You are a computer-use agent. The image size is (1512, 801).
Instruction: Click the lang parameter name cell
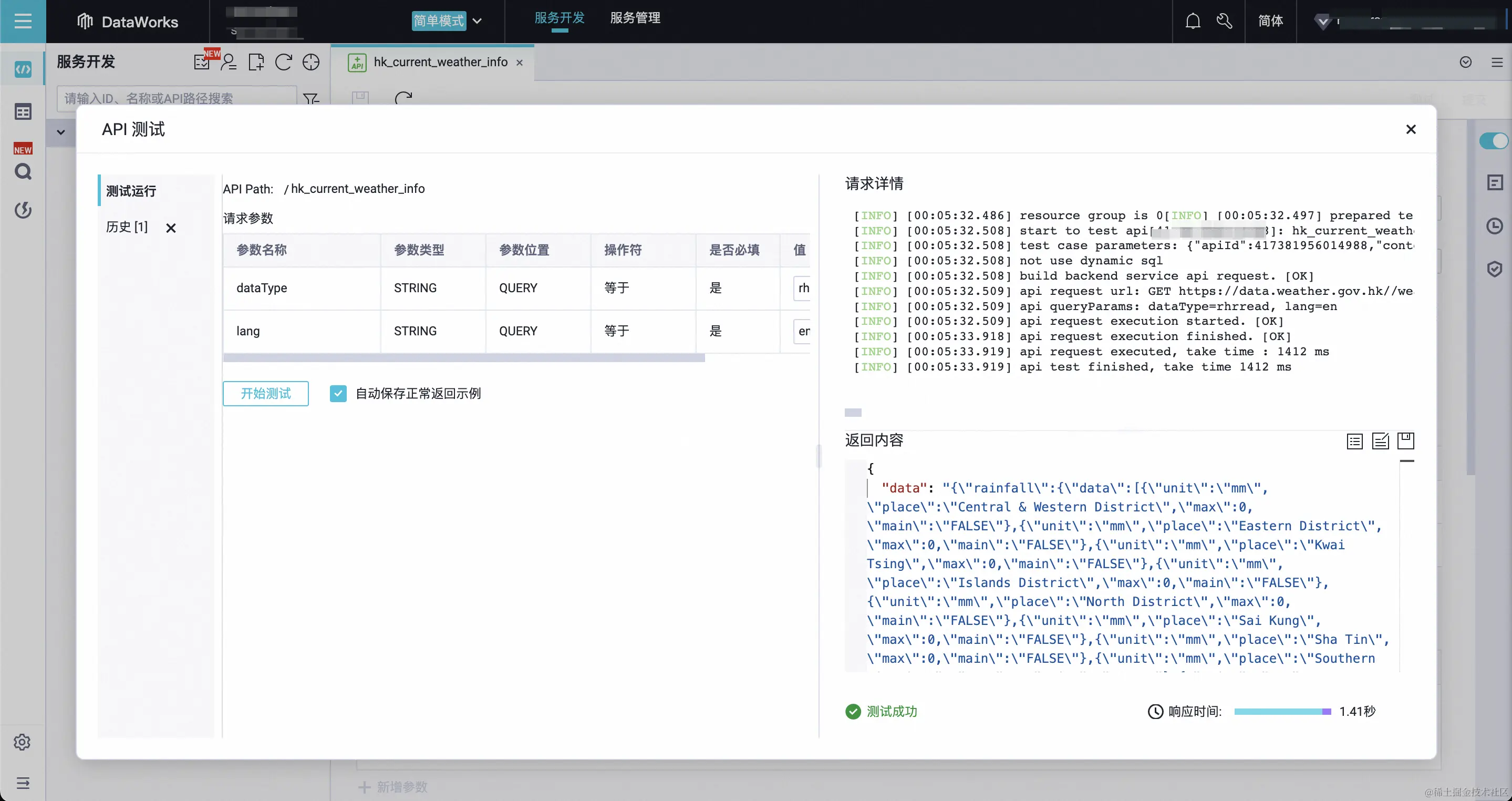302,331
